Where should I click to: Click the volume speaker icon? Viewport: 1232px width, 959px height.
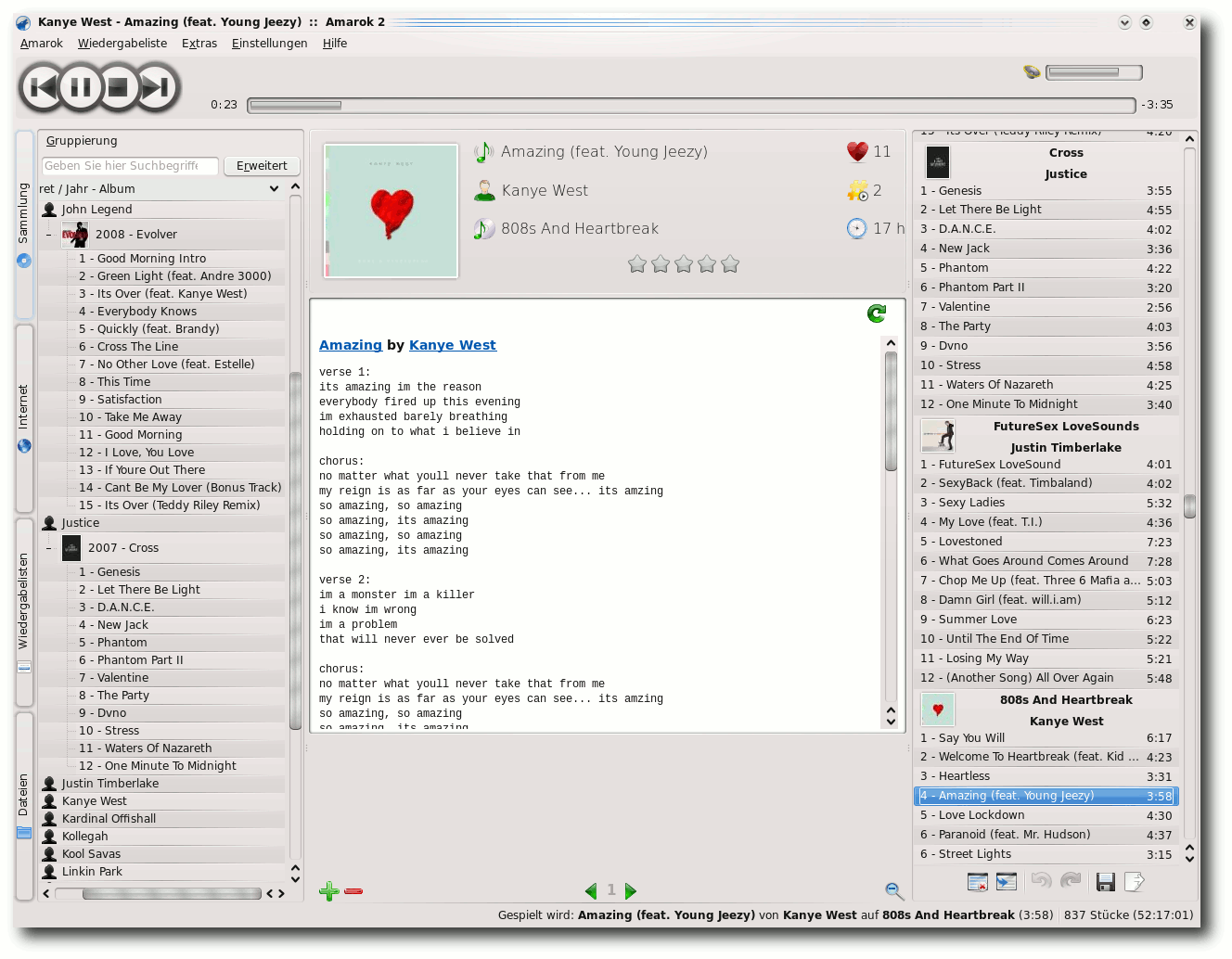1032,71
